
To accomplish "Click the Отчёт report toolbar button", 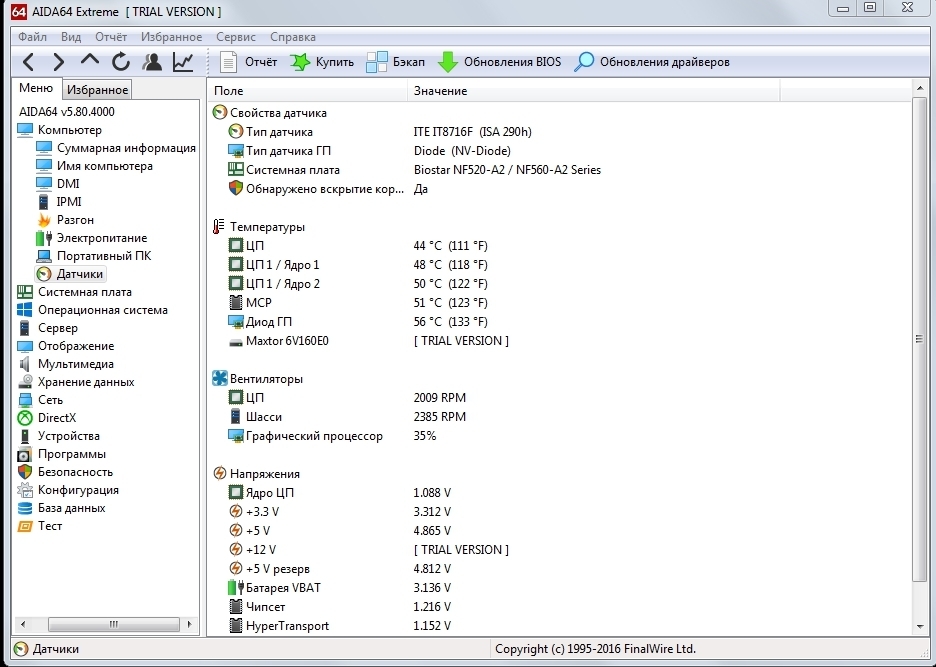I will (250, 62).
